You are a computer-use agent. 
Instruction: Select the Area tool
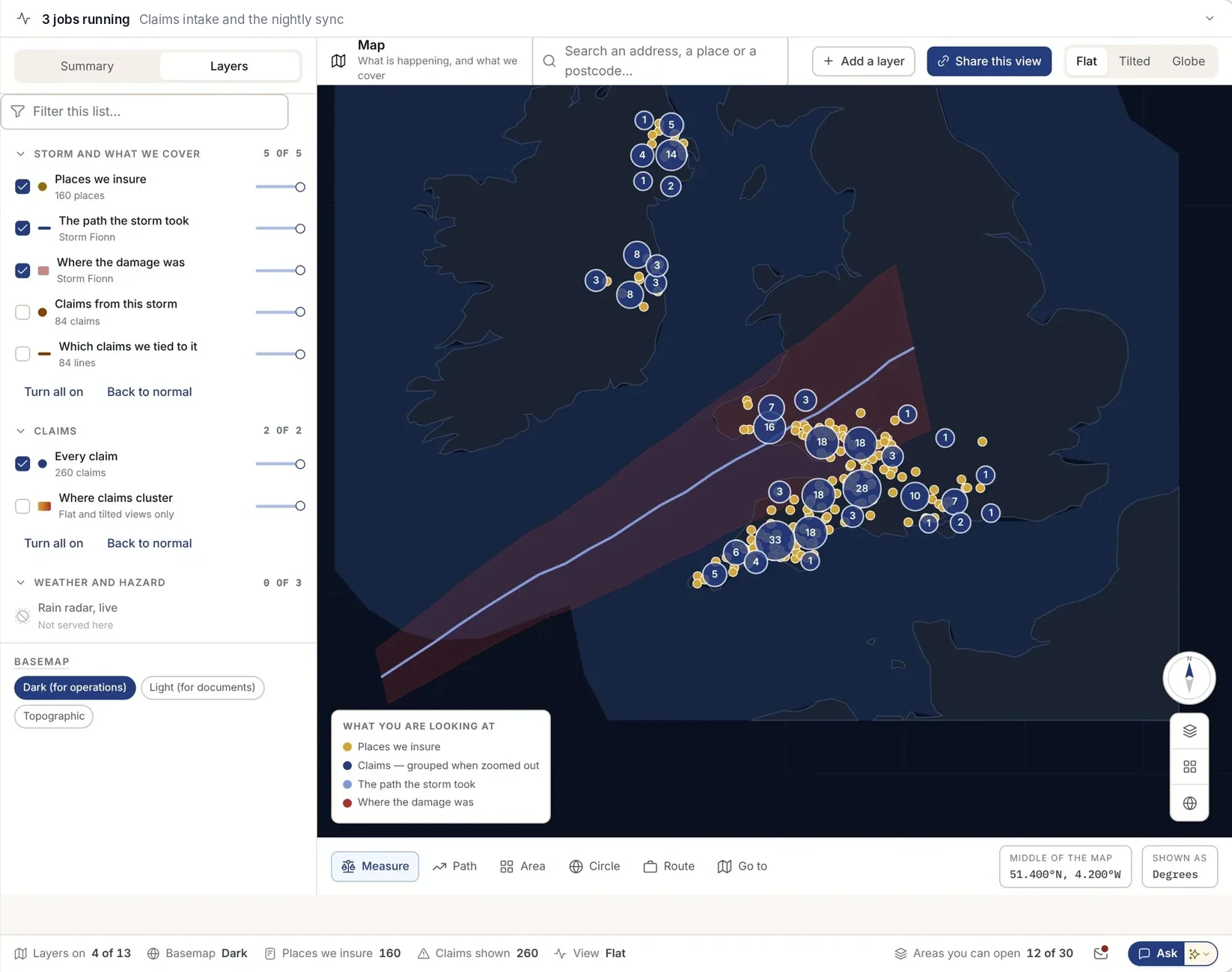point(522,866)
